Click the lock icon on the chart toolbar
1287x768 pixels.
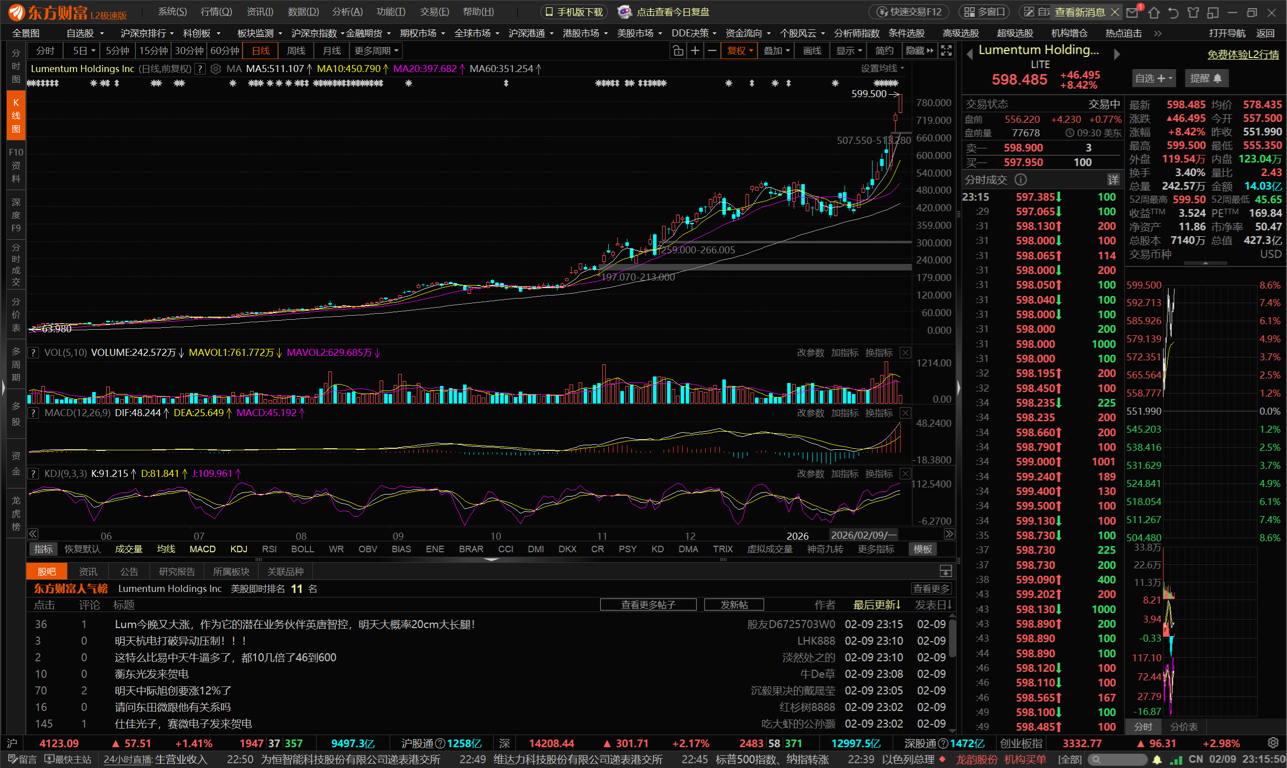[678, 51]
